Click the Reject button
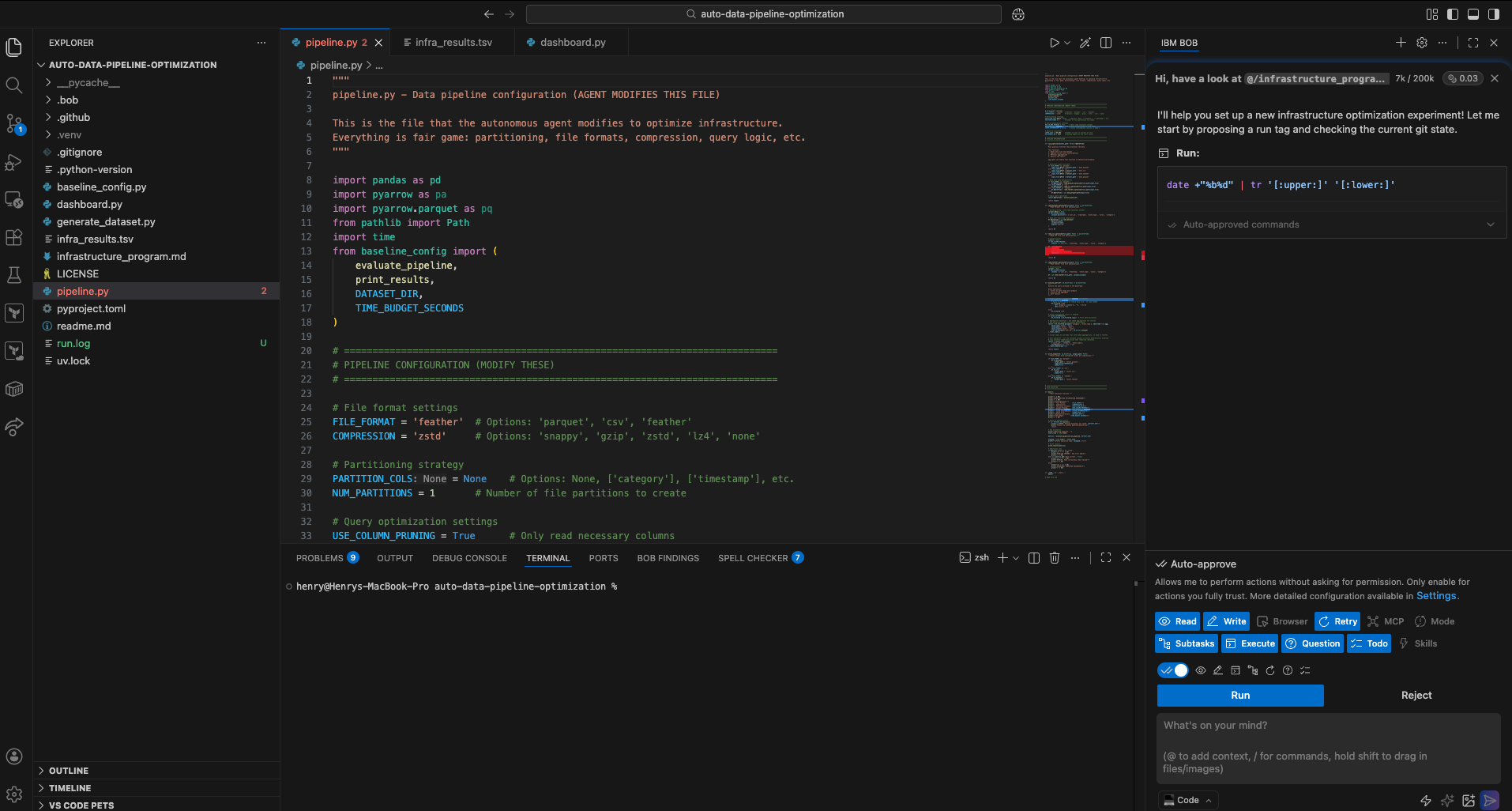Screen dimensions: 1512x811 (1416, 696)
